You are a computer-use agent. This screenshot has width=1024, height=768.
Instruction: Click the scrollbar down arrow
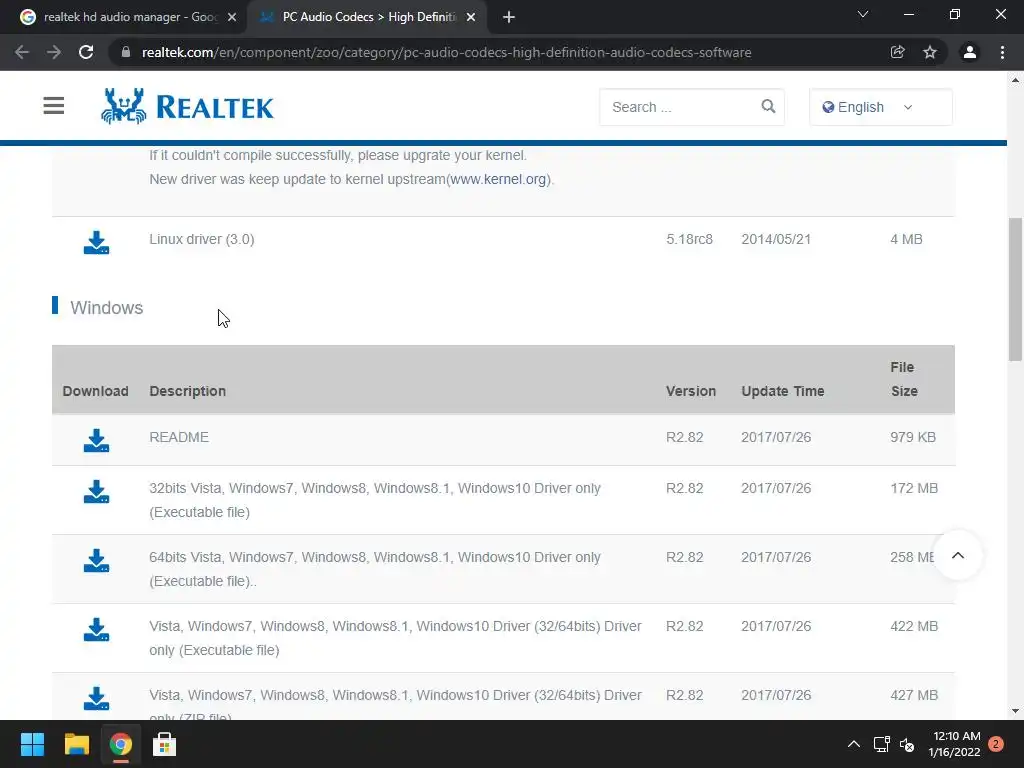pyautogui.click(x=1015, y=711)
